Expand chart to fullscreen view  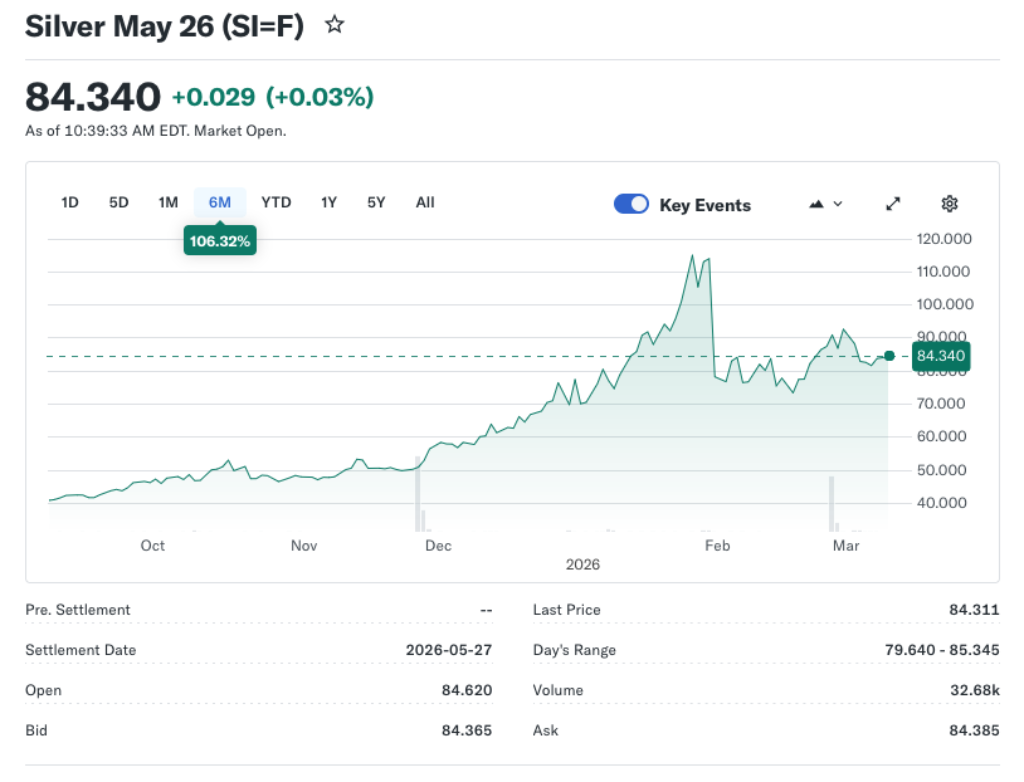[893, 203]
